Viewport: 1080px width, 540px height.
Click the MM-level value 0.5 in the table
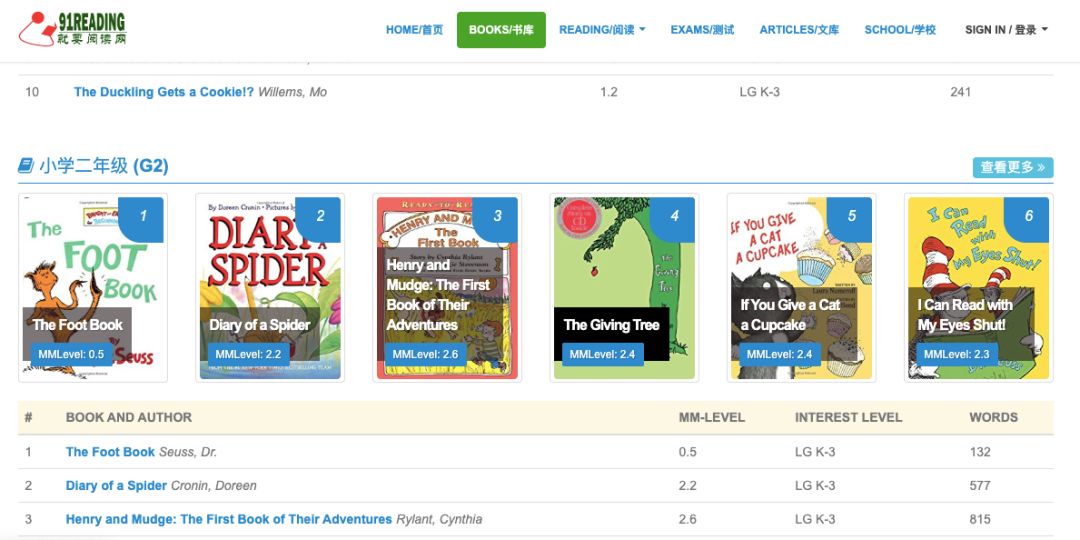click(x=687, y=452)
